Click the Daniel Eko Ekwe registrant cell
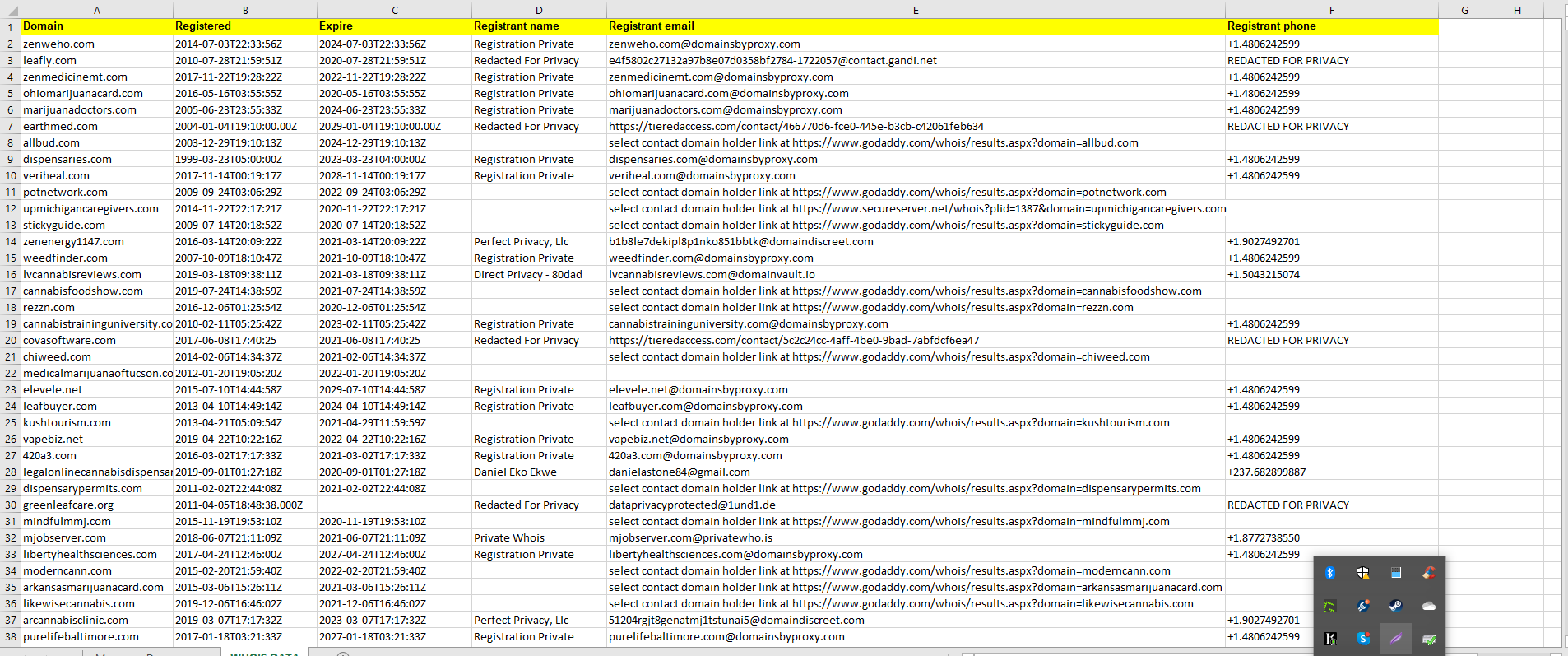Viewport: 1568px width, 656px height. pyautogui.click(x=539, y=472)
